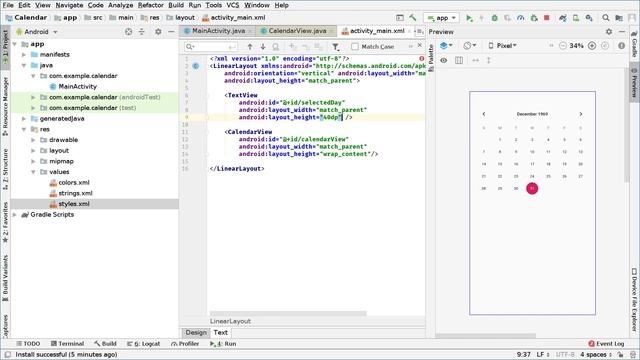Open the TODO tool window
Image resolution: width=640 pixels, height=360 pixels.
tap(28, 344)
